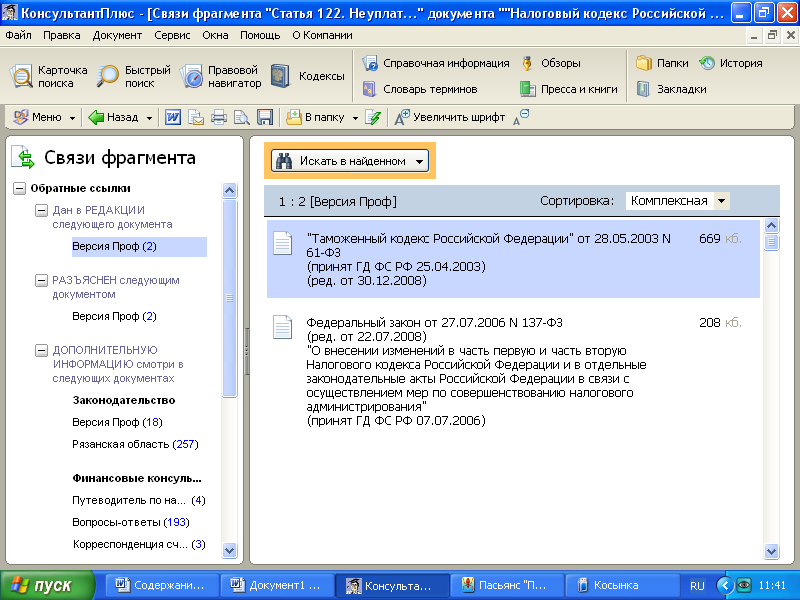This screenshot has height=600, width=800.
Task: Click Увеличить шрифт to enlarge font
Action: pyautogui.click(x=449, y=117)
